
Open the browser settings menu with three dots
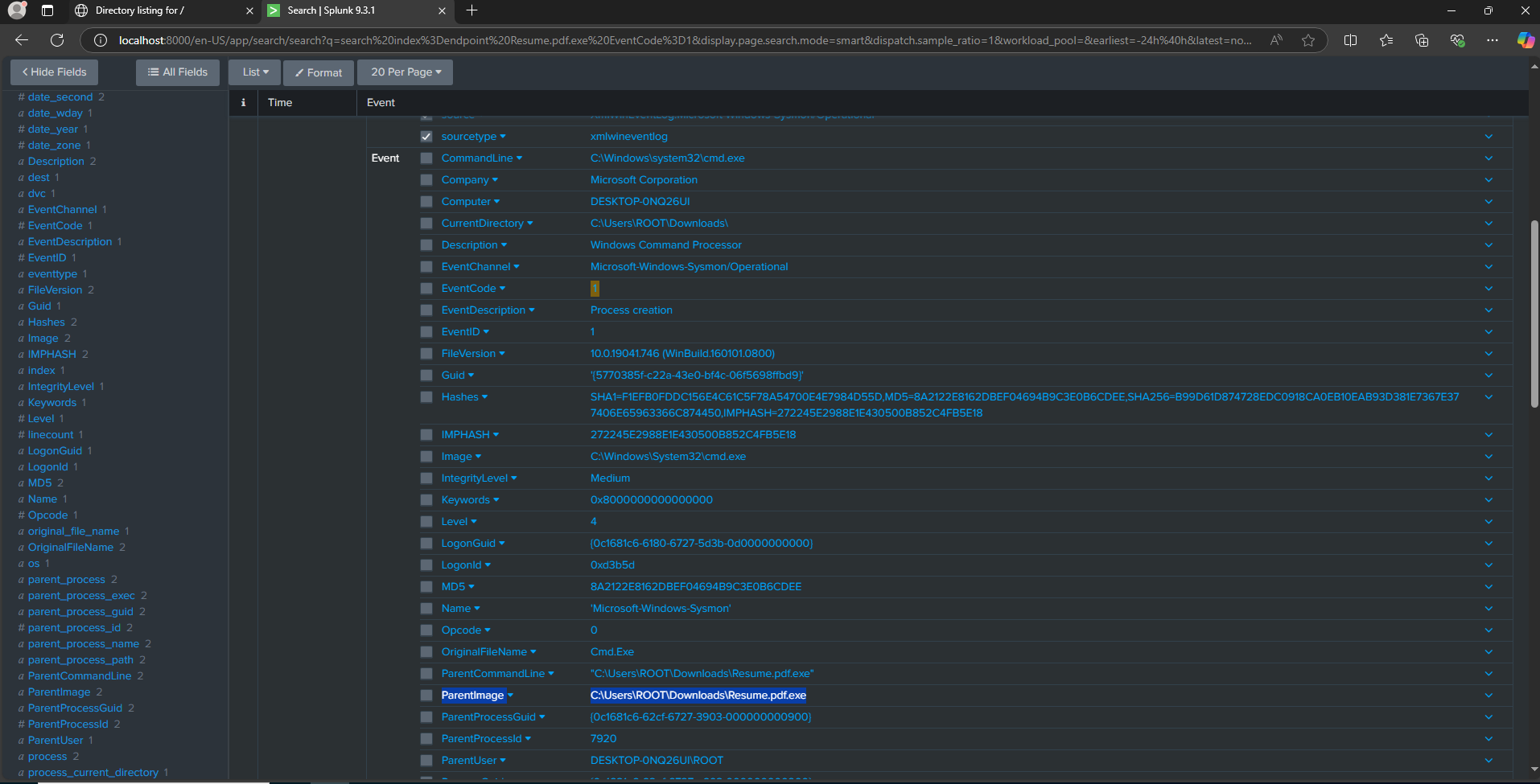point(1493,40)
